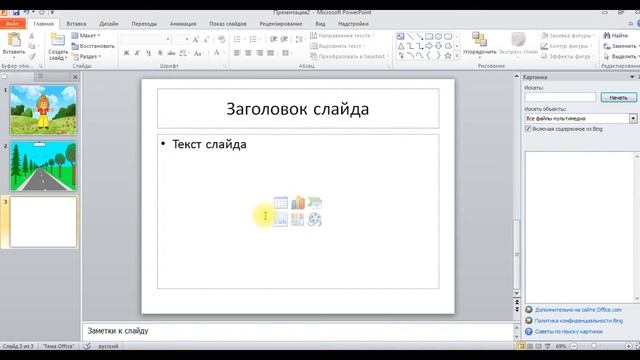Viewport: 640px width, 360px height.
Task: Click Insert Chart icon in slide placeholder
Action: 298,202
